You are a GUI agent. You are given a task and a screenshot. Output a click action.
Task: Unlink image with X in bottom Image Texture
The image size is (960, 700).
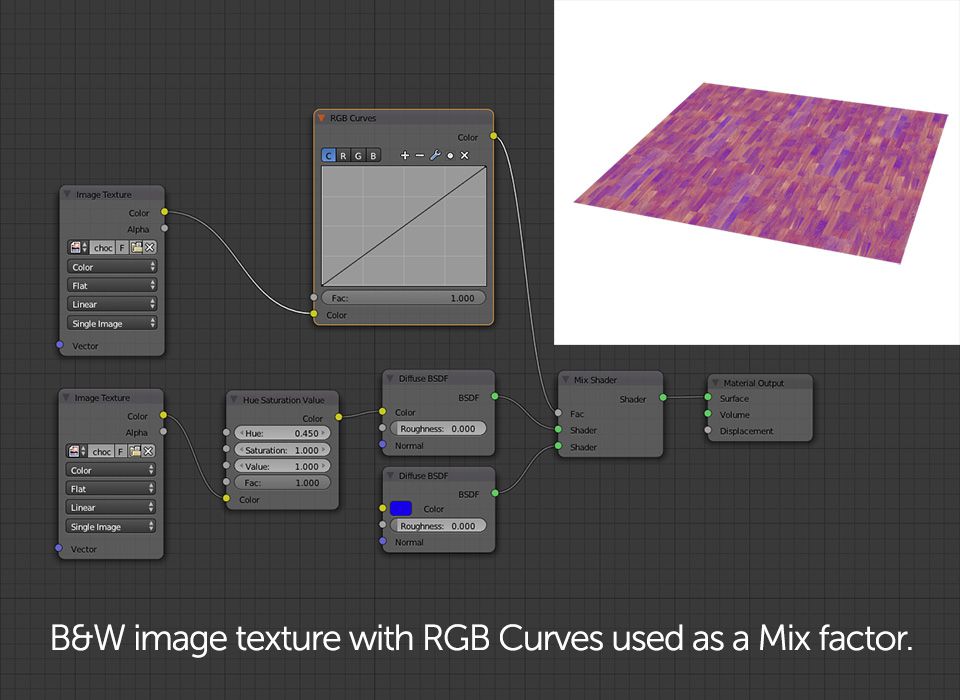148,451
